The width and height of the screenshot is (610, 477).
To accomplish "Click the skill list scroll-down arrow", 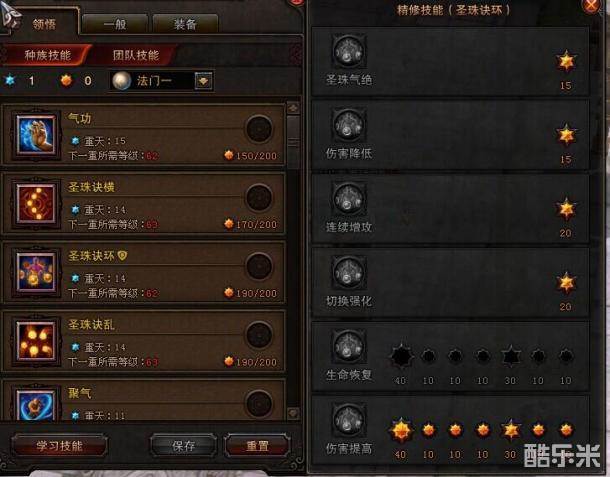I will coord(293,413).
